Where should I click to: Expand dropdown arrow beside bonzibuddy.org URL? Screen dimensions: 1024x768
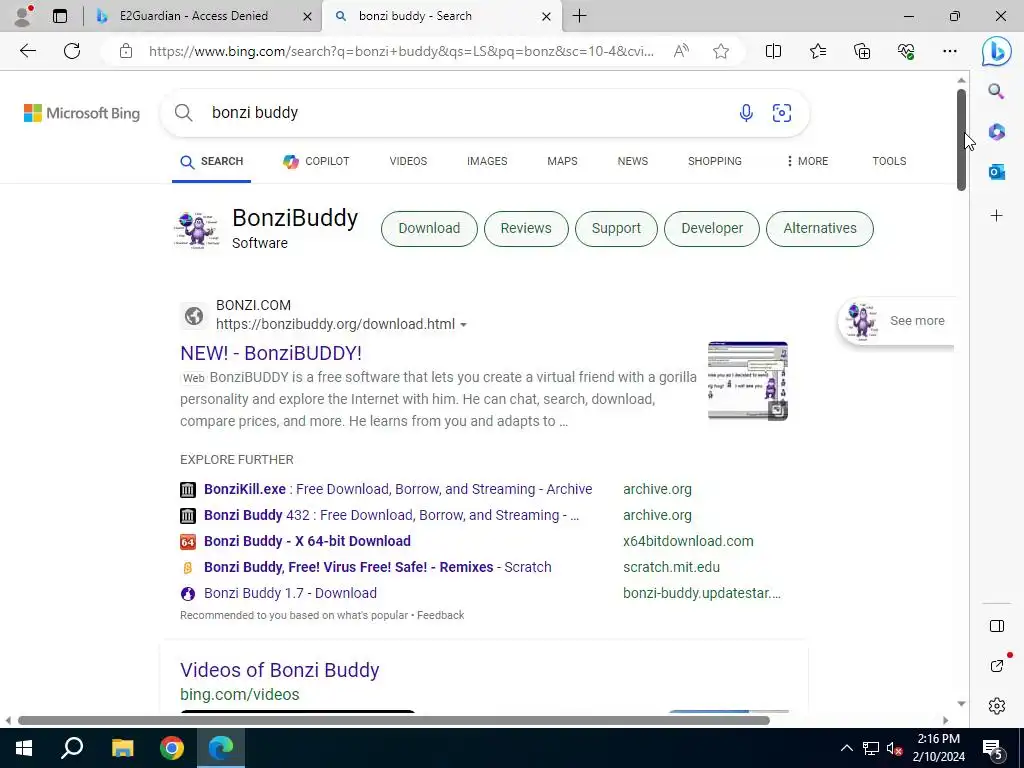click(x=463, y=325)
